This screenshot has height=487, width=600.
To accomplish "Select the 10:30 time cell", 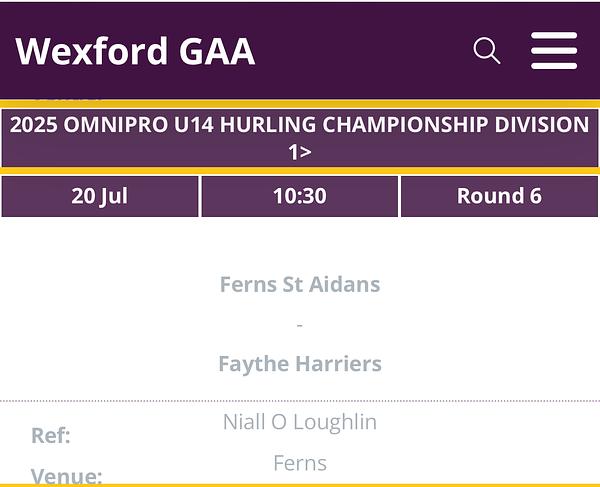I will pyautogui.click(x=300, y=196).
